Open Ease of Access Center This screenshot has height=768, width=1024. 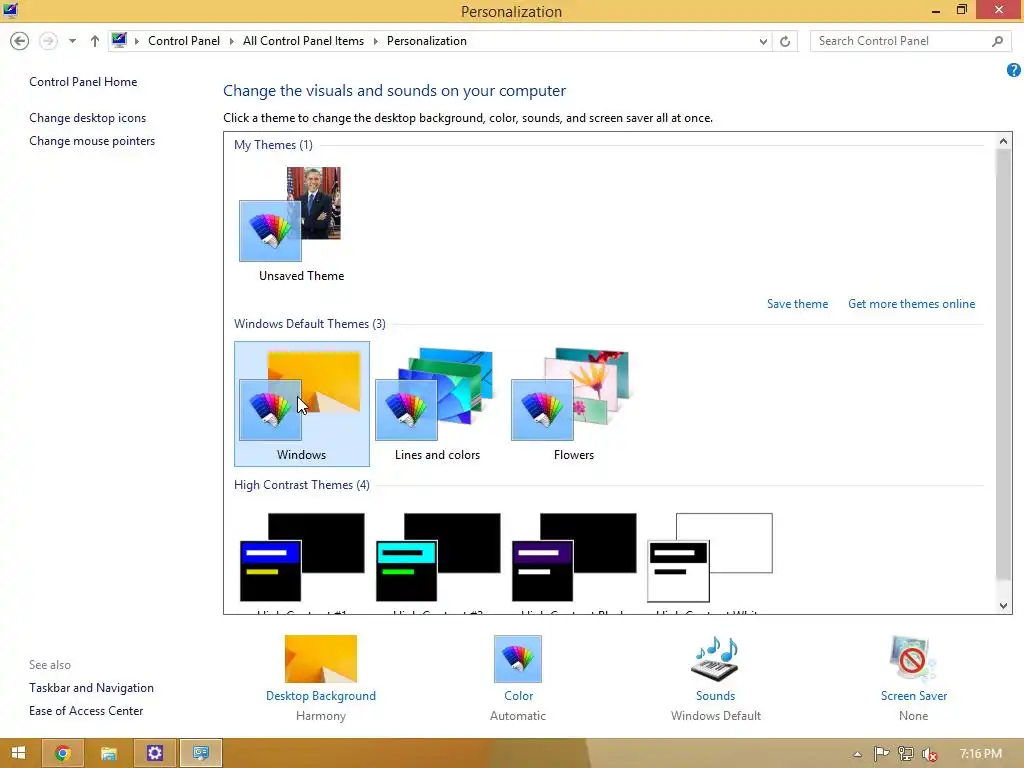pos(86,711)
